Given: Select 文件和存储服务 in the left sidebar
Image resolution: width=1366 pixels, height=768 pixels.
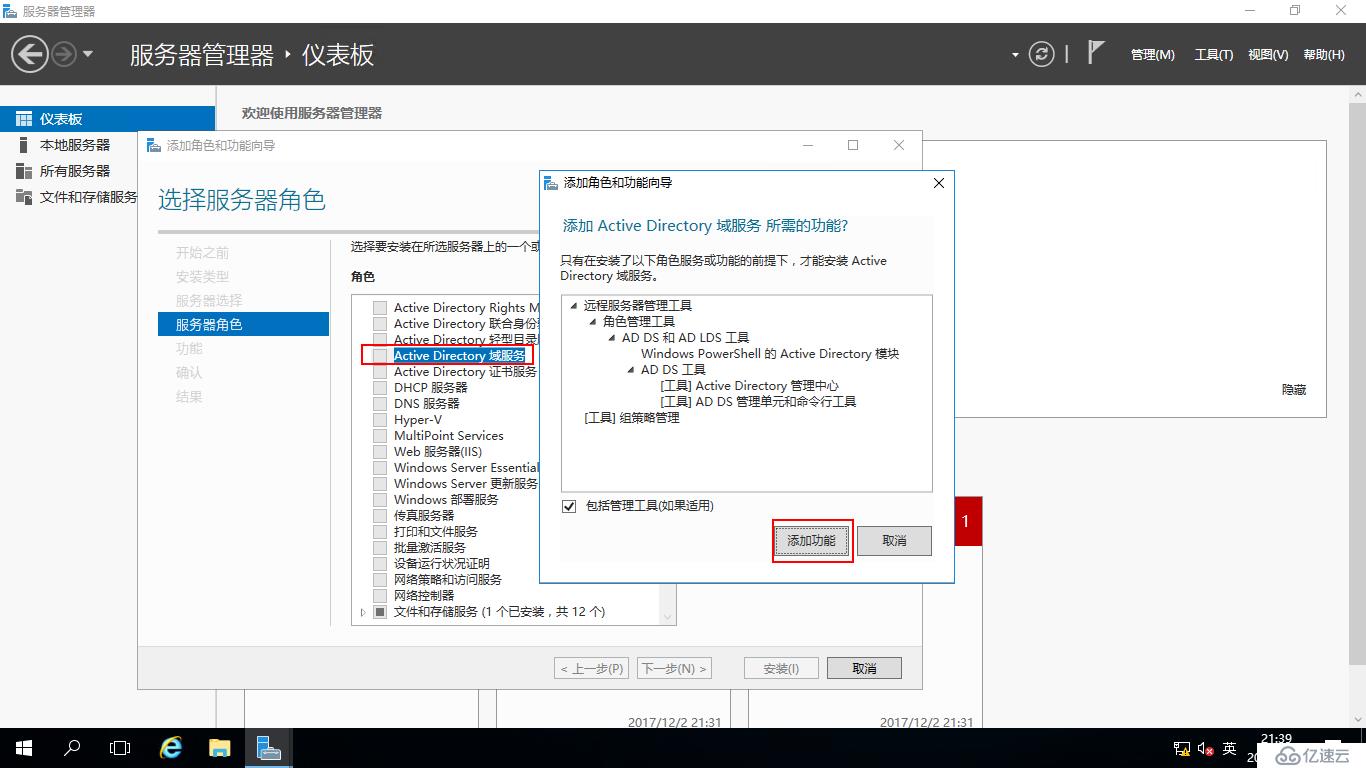Looking at the screenshot, I should pos(88,197).
